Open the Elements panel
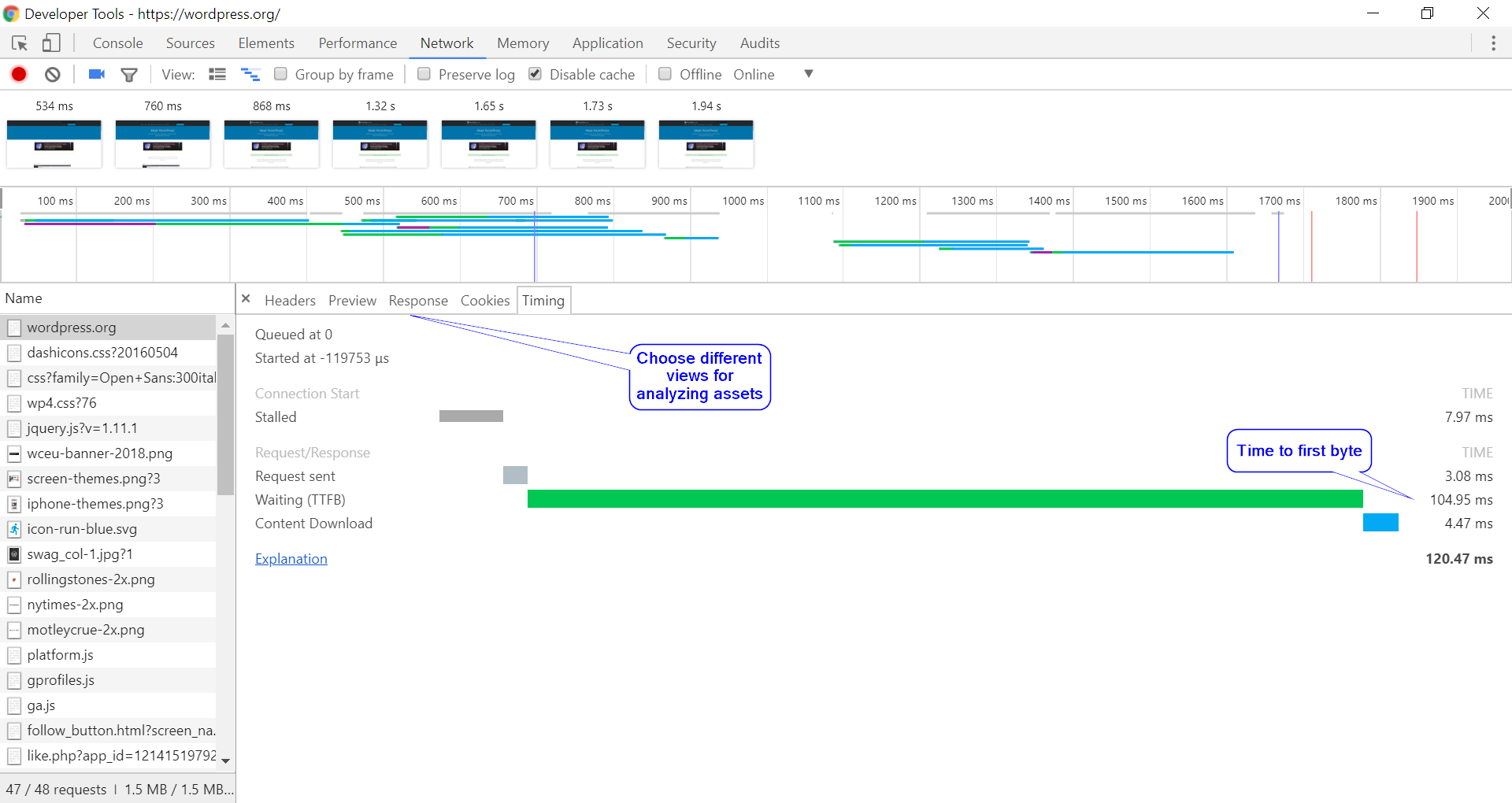The image size is (1512, 803). tap(266, 43)
